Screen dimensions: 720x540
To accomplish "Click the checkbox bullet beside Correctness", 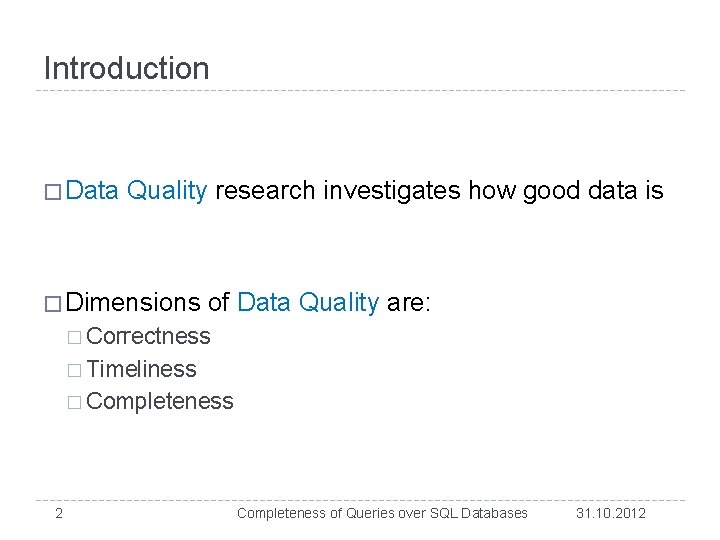I will [x=74, y=338].
